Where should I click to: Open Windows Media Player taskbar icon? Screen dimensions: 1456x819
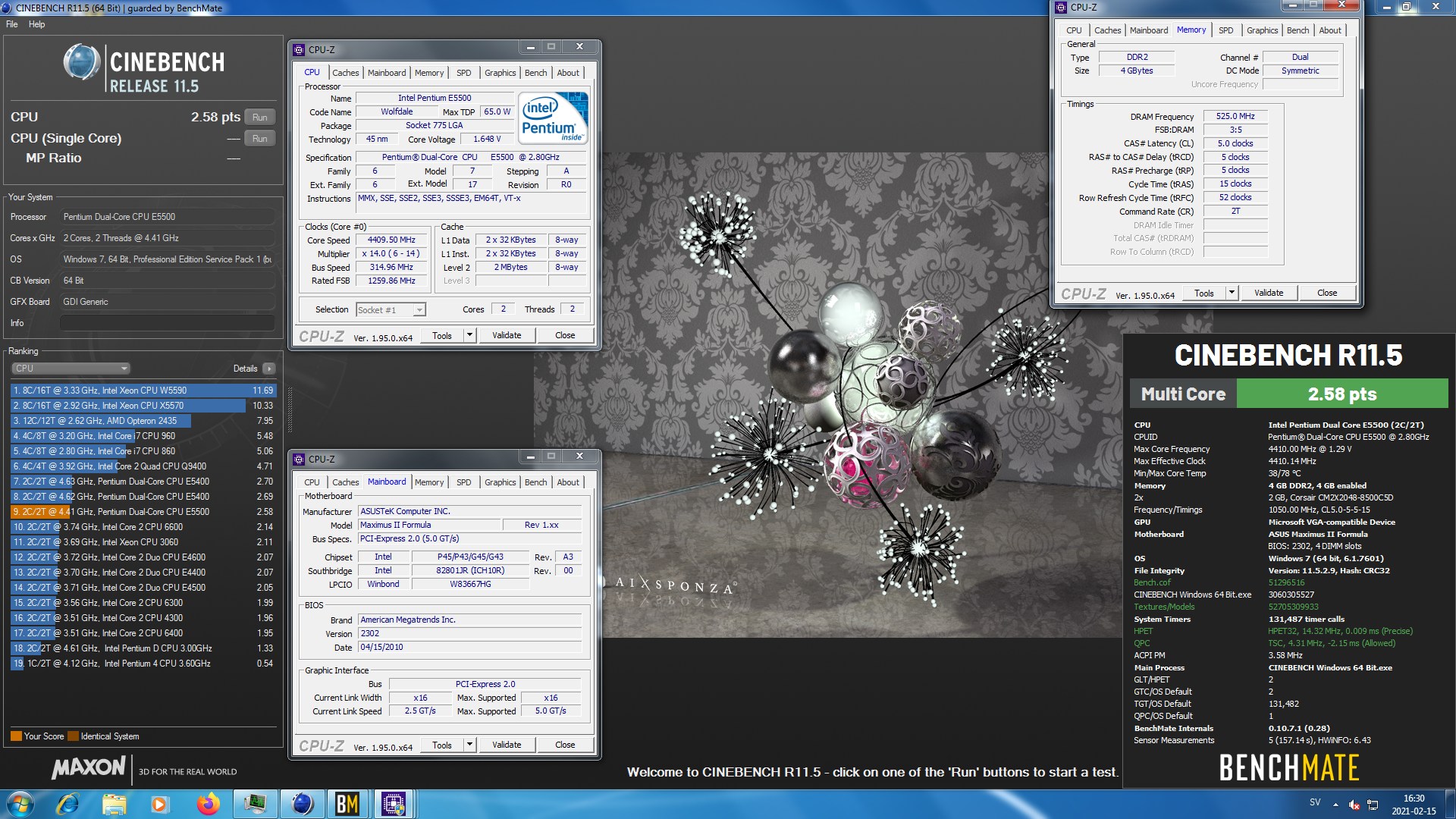(159, 804)
